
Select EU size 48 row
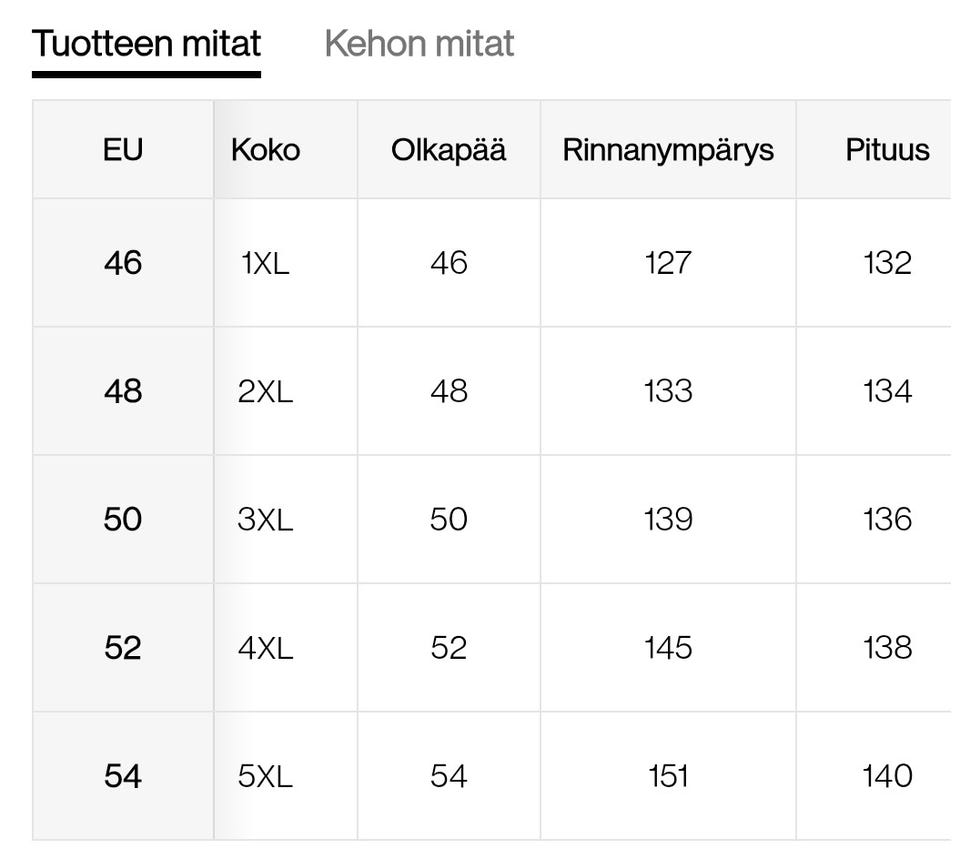point(123,391)
